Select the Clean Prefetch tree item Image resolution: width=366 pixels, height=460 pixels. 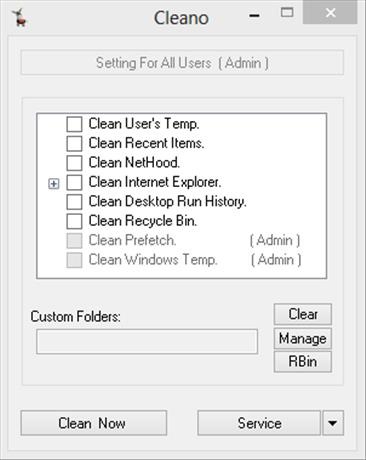tap(132, 240)
